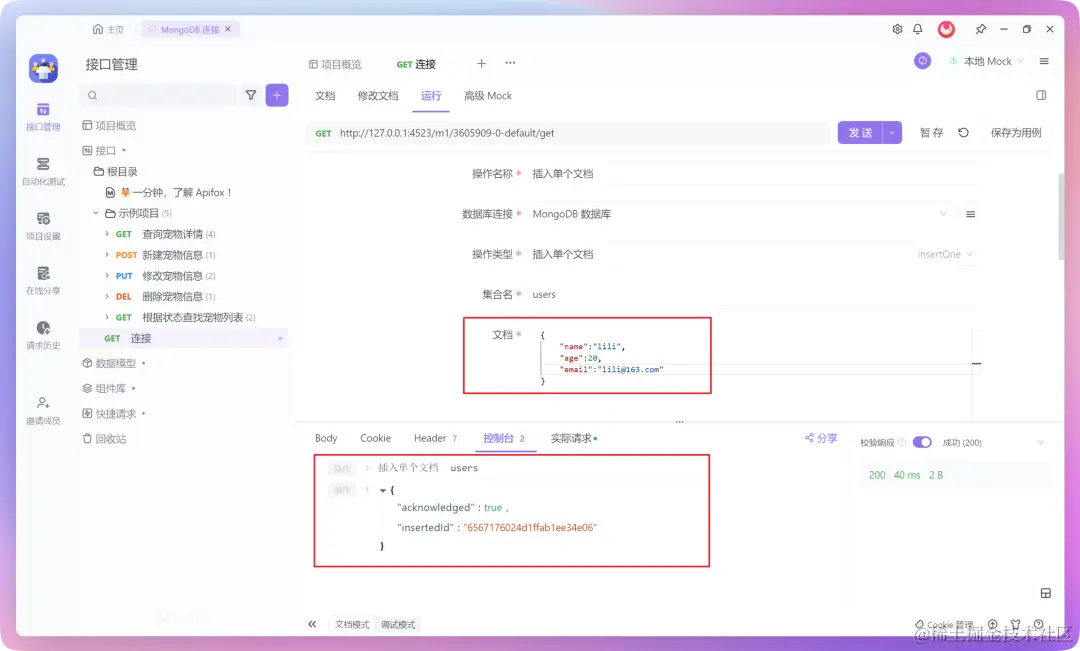
Task: Switch to 文档模式 at the bottom
Action: tap(350, 623)
